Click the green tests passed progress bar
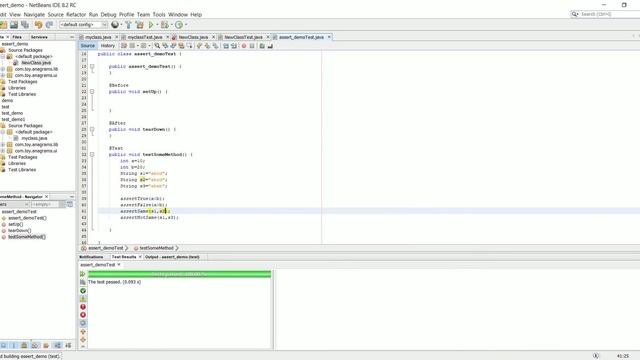Viewport: 640px width, 360px height. 180,274
